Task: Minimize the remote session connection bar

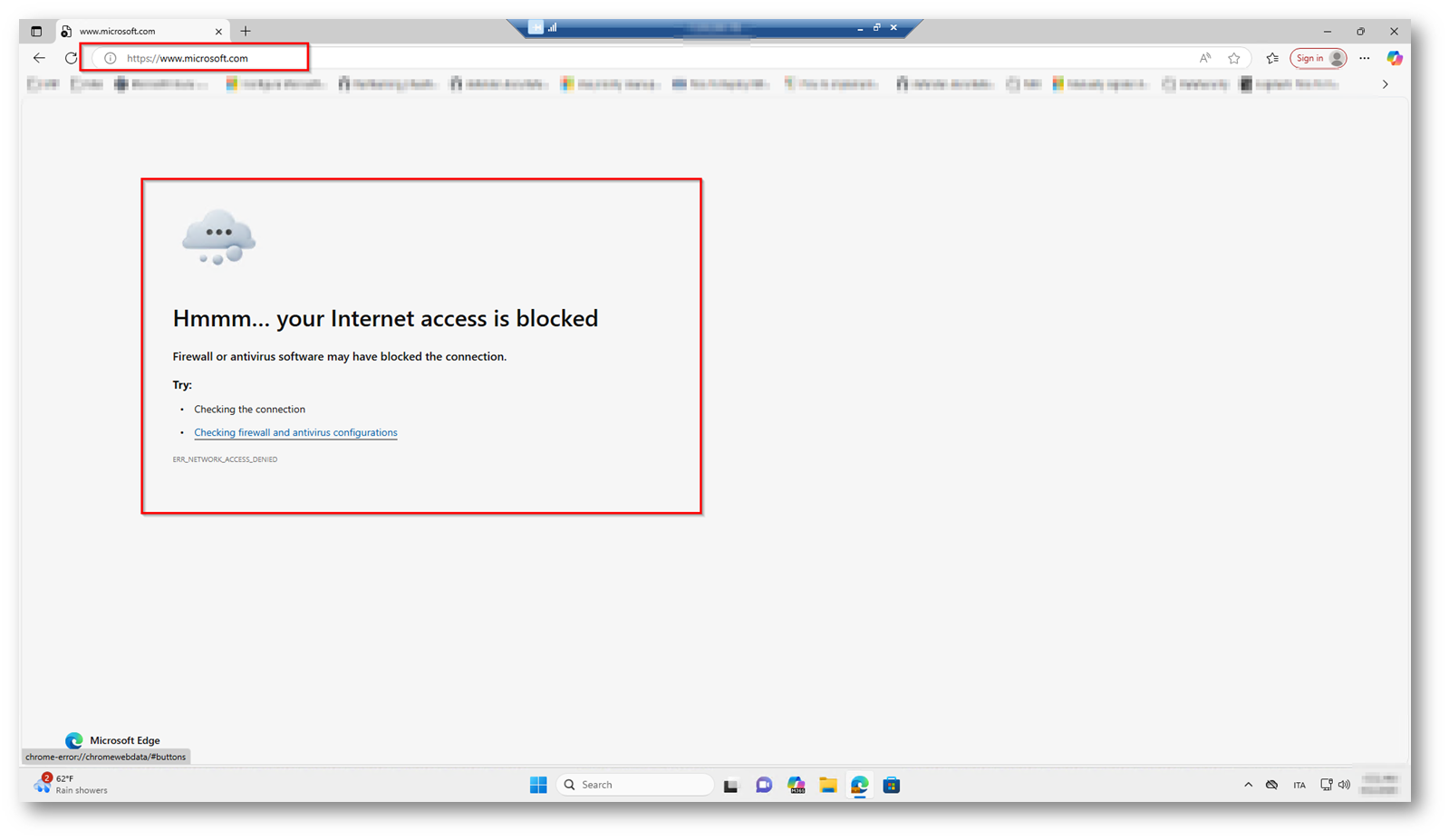Action: coord(860,28)
